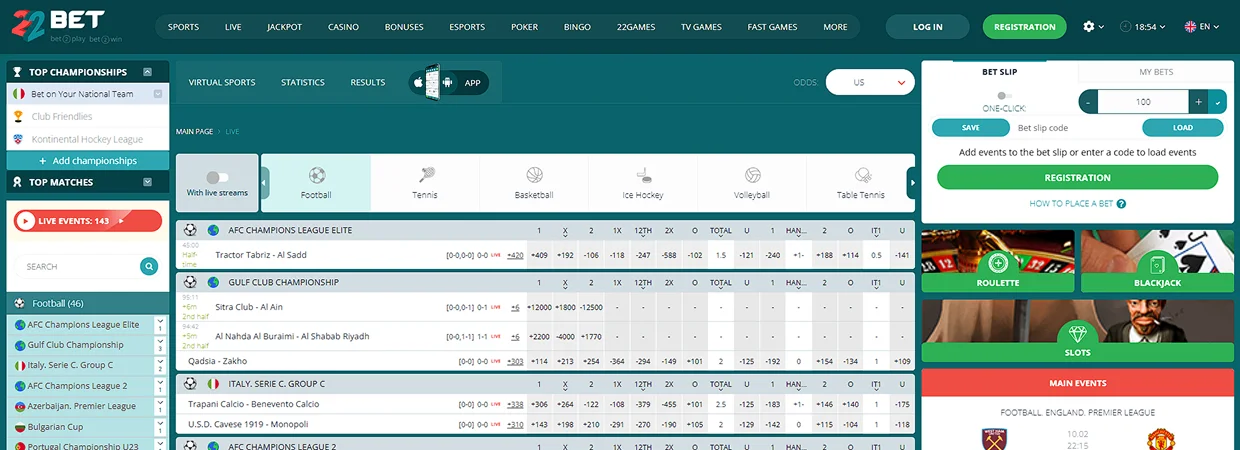
Task: Click the header REGISTRATION button
Action: coord(1024,27)
